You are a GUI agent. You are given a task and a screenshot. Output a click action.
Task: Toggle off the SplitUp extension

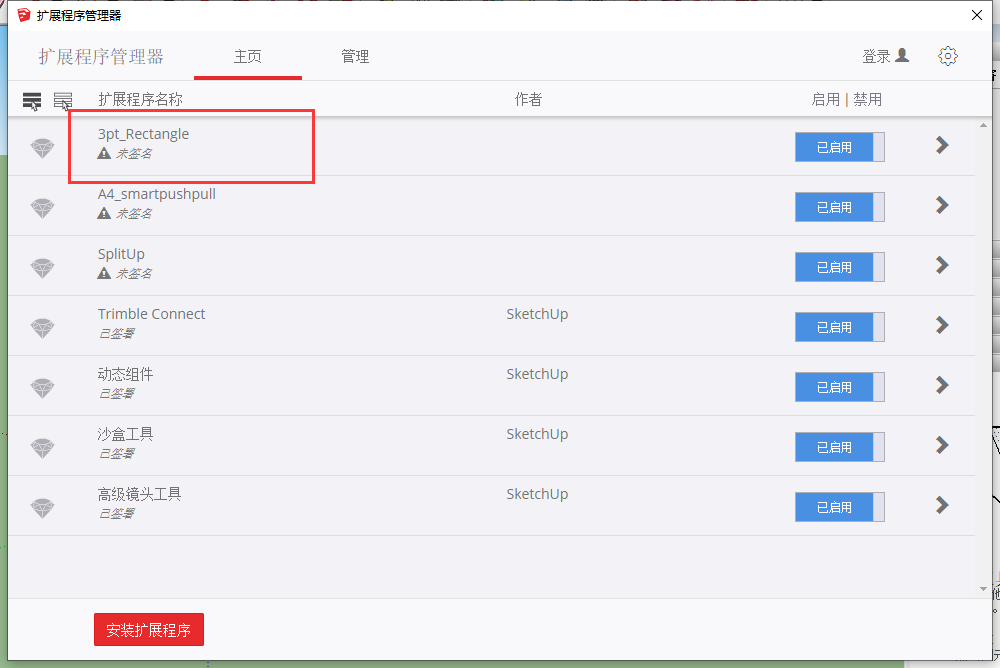point(839,267)
